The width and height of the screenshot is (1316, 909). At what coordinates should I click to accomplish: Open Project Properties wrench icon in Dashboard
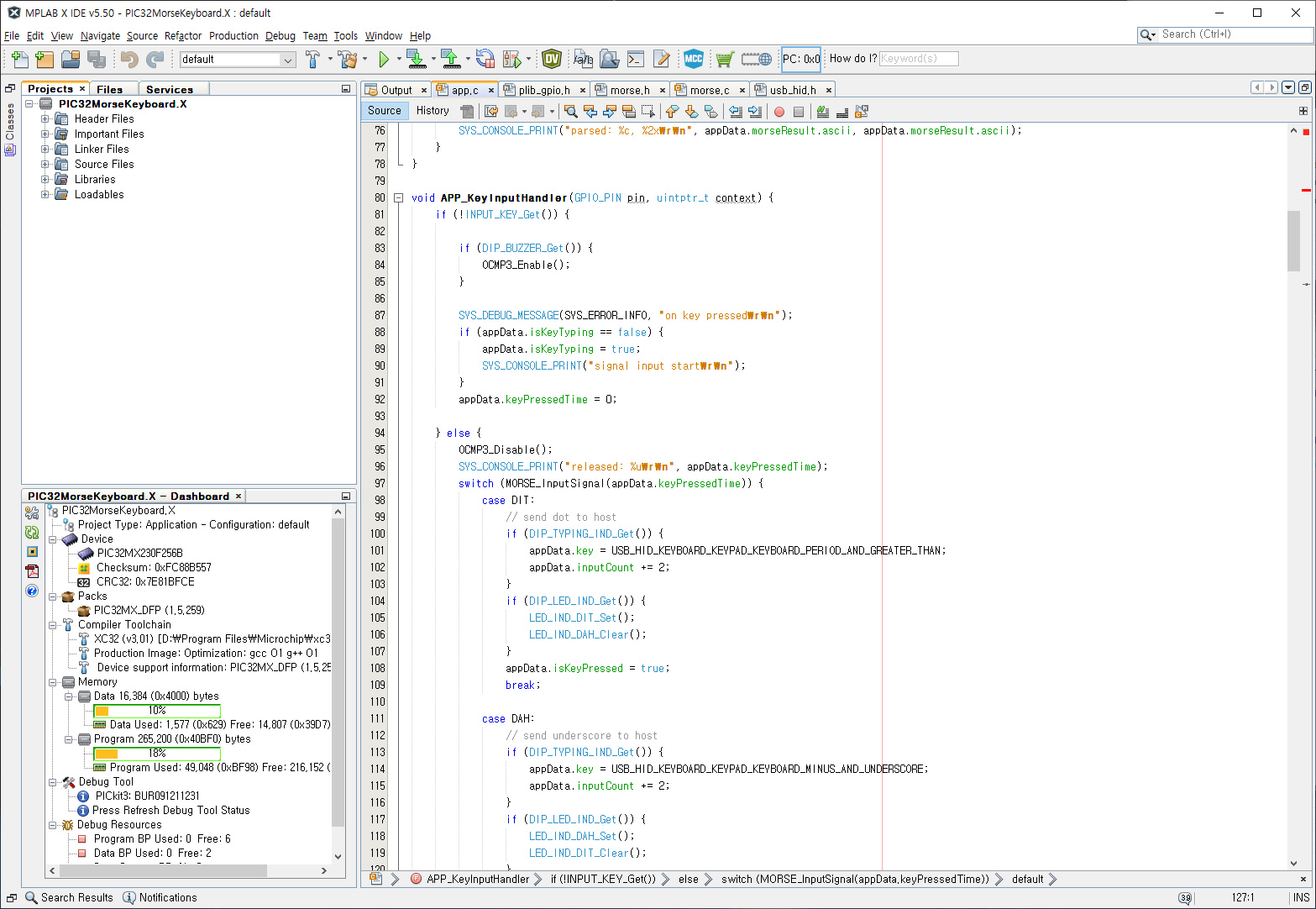click(32, 512)
